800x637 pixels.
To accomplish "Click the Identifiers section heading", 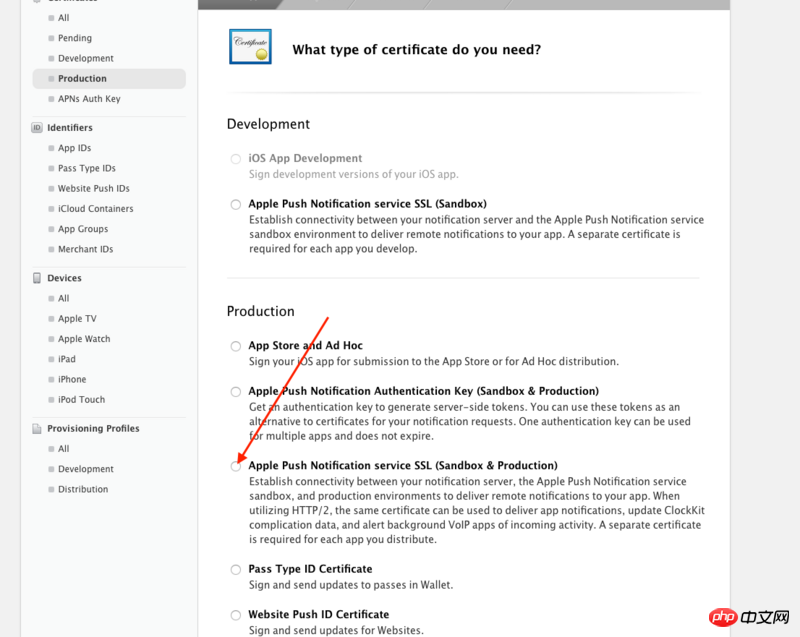I will tap(70, 128).
